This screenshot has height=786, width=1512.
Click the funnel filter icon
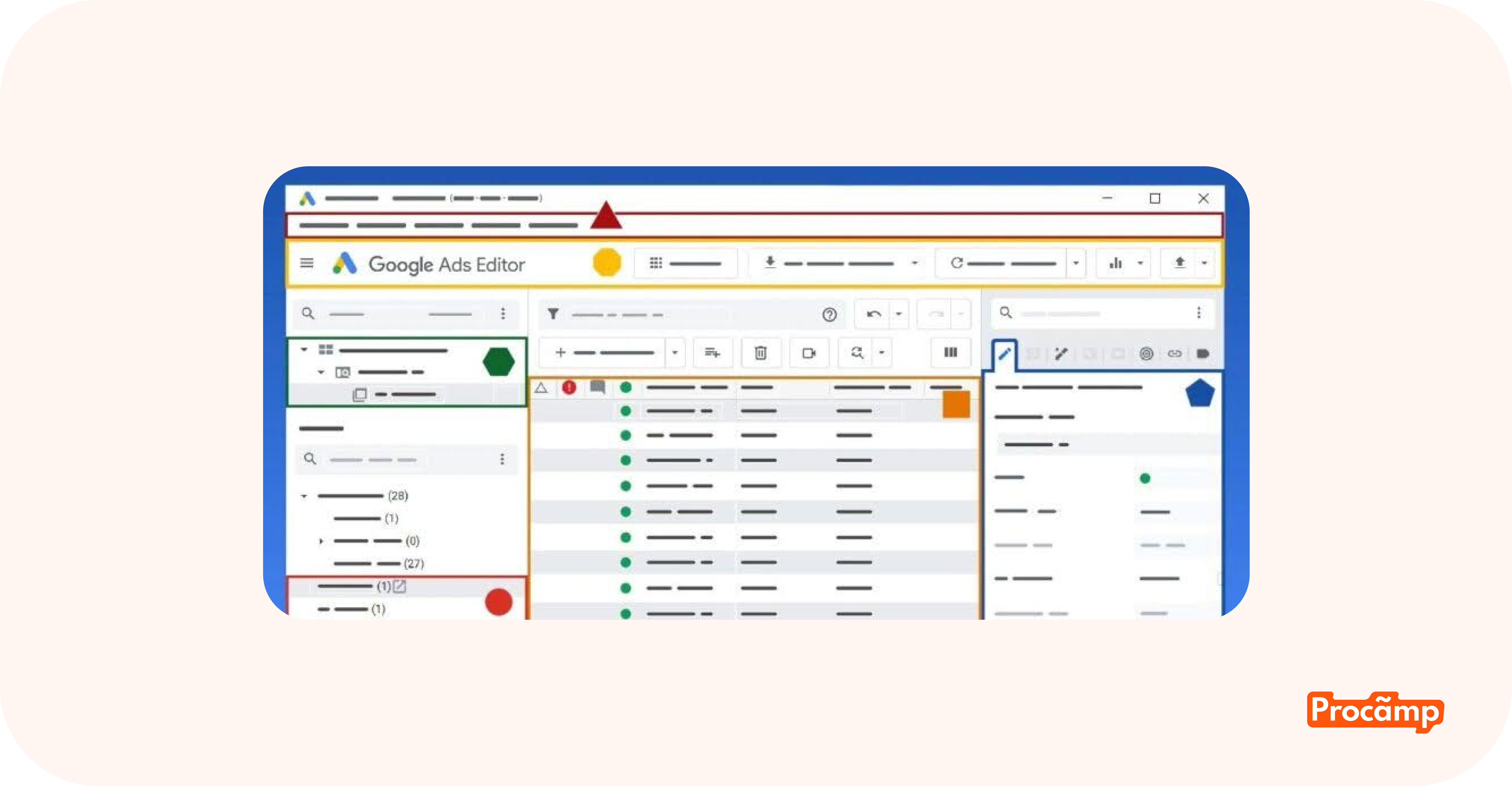pyautogui.click(x=553, y=314)
